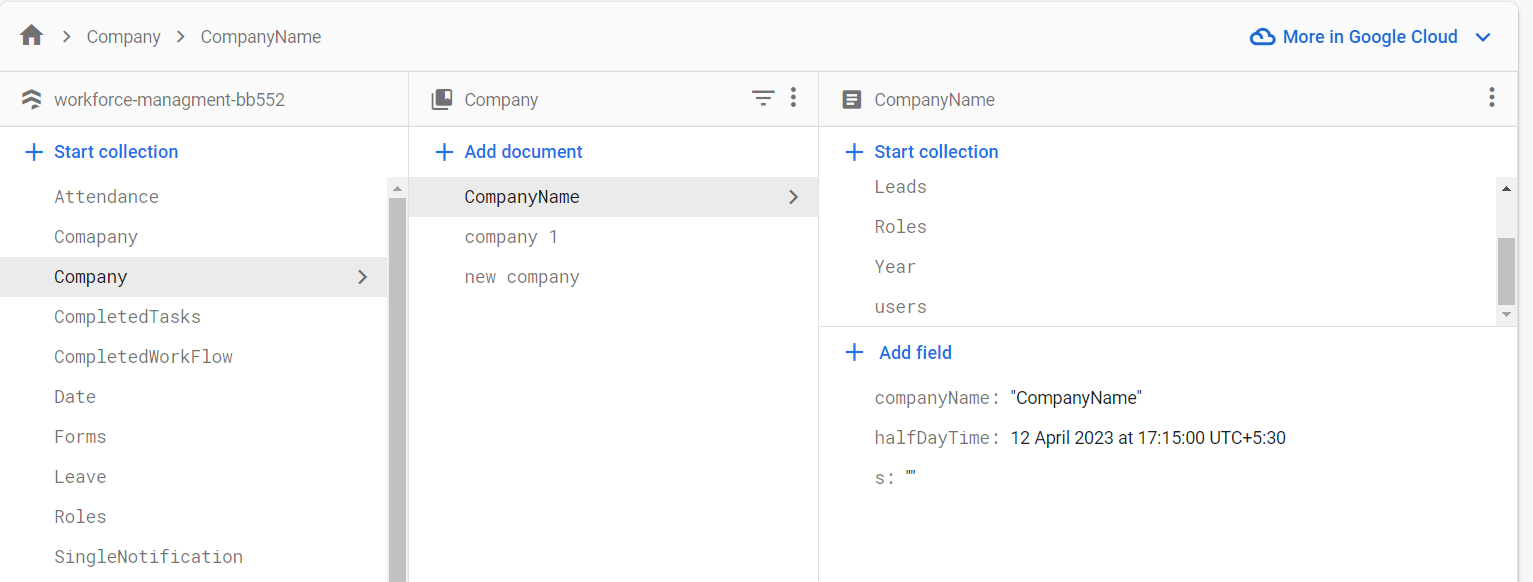This screenshot has width=1533, height=582.
Task: Open the users subcollection
Action: pos(900,306)
